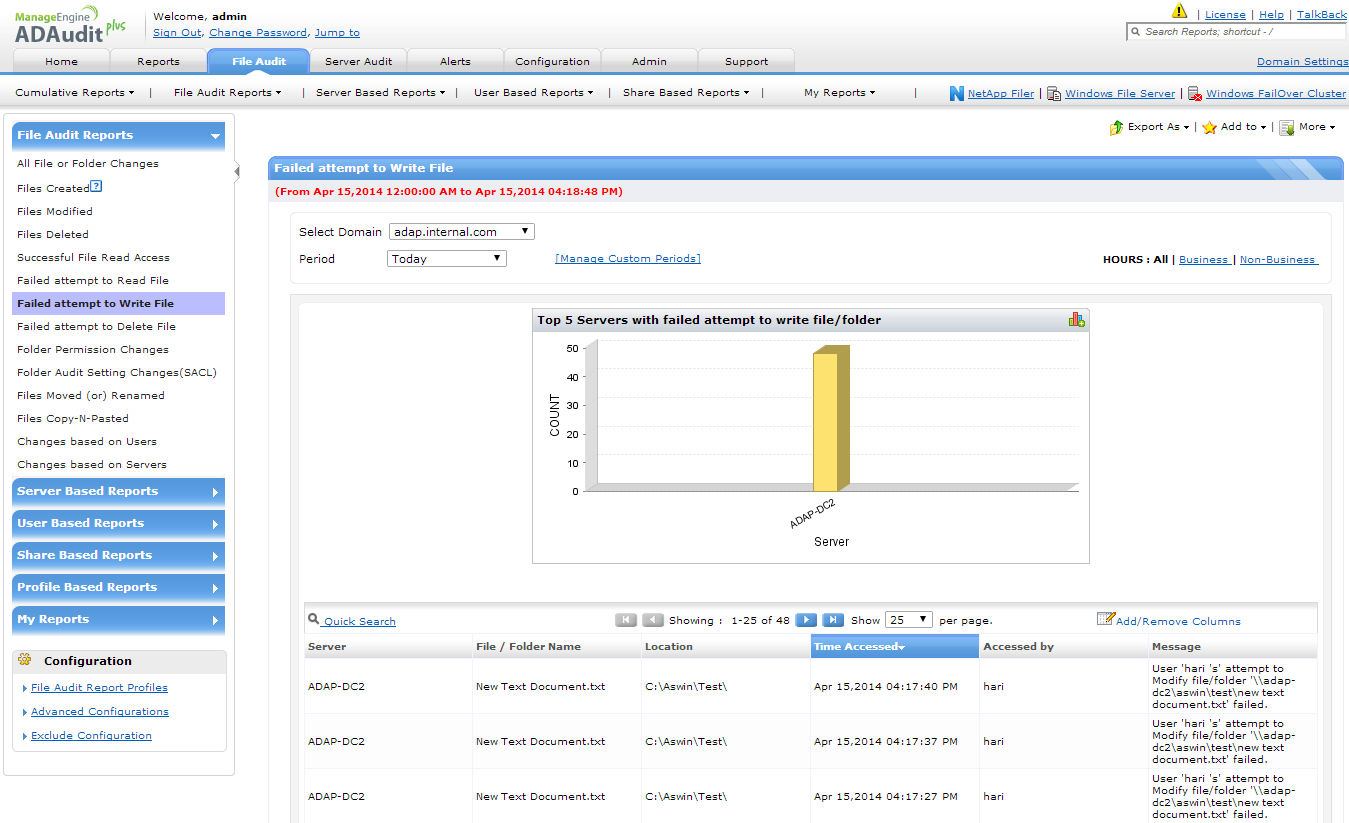This screenshot has height=823, width=1349.
Task: Switch to the Server Audit tab
Action: 358,61
